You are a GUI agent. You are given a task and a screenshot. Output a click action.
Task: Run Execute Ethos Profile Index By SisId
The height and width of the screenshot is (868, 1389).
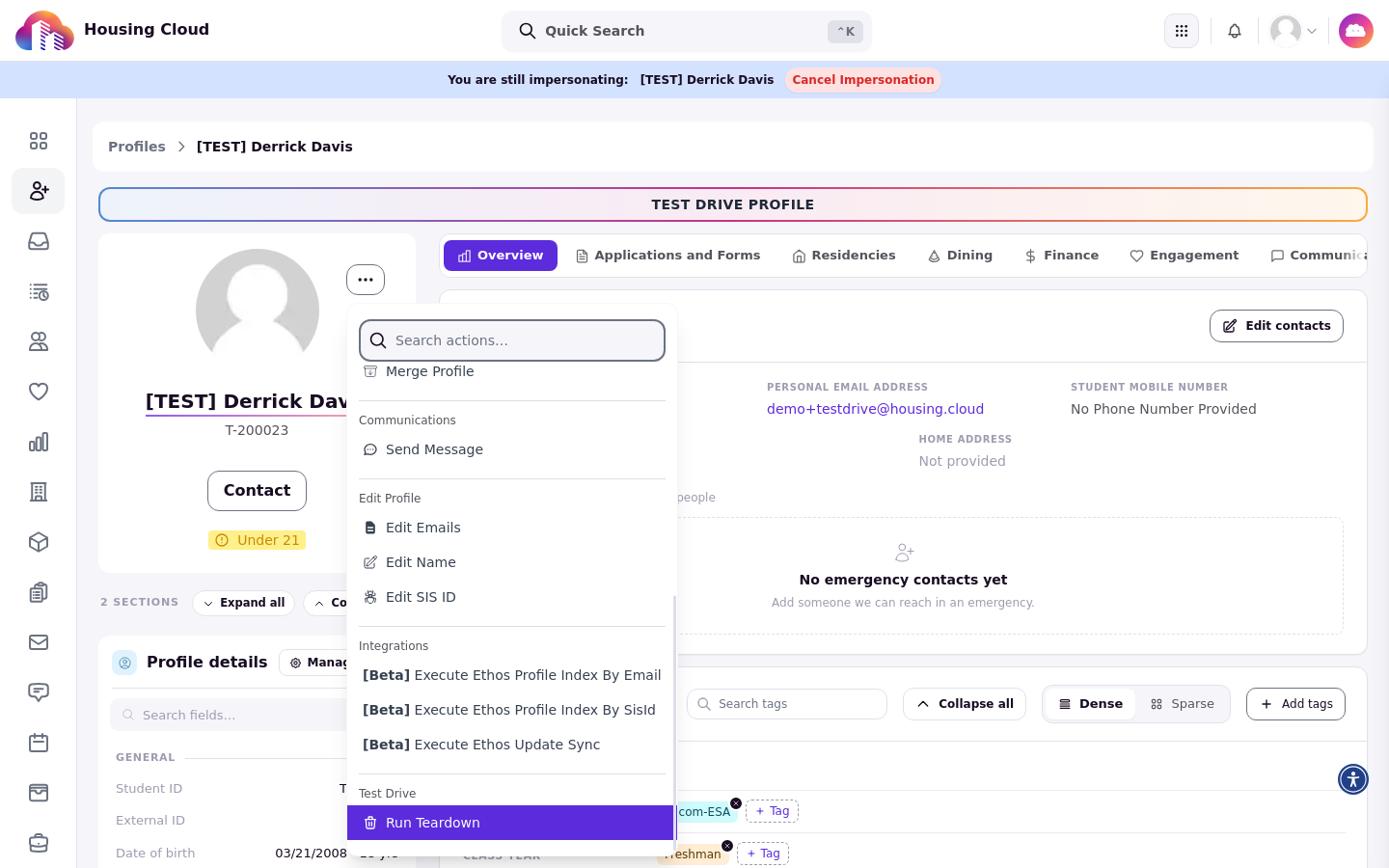[x=512, y=710]
